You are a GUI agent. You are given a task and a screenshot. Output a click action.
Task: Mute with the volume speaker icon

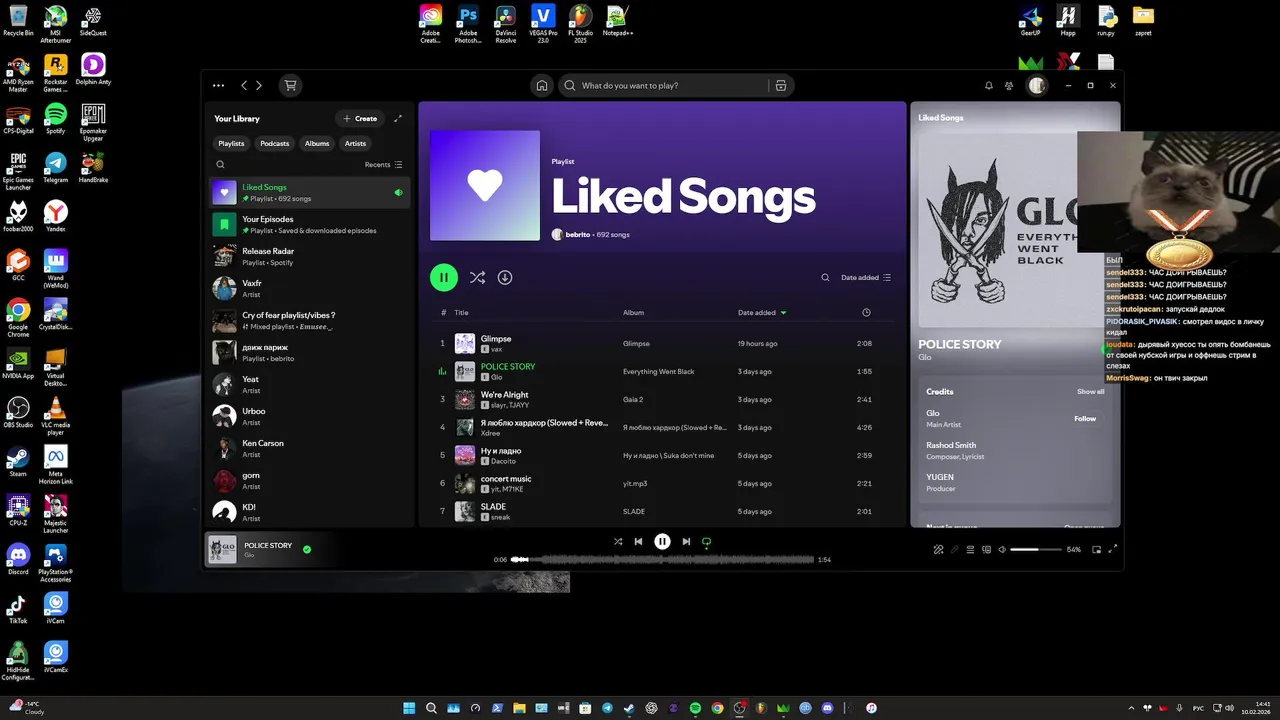[x=1002, y=549]
